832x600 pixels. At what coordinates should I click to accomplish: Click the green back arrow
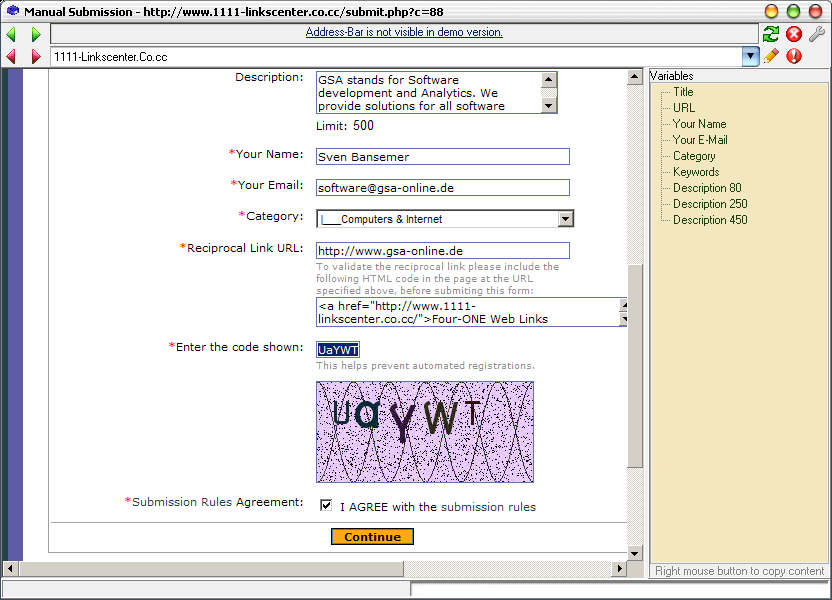[11, 34]
